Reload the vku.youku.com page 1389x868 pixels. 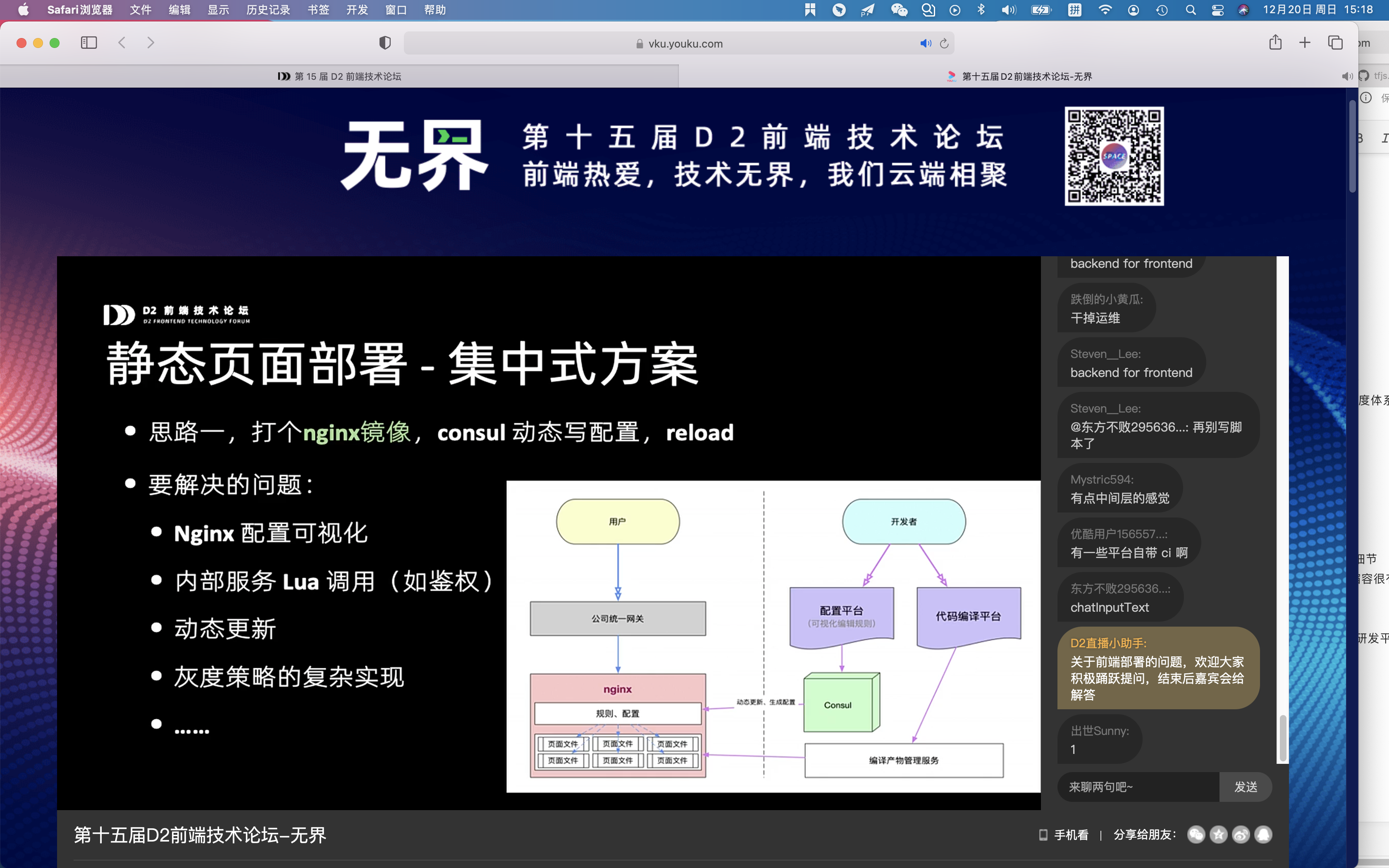(944, 44)
